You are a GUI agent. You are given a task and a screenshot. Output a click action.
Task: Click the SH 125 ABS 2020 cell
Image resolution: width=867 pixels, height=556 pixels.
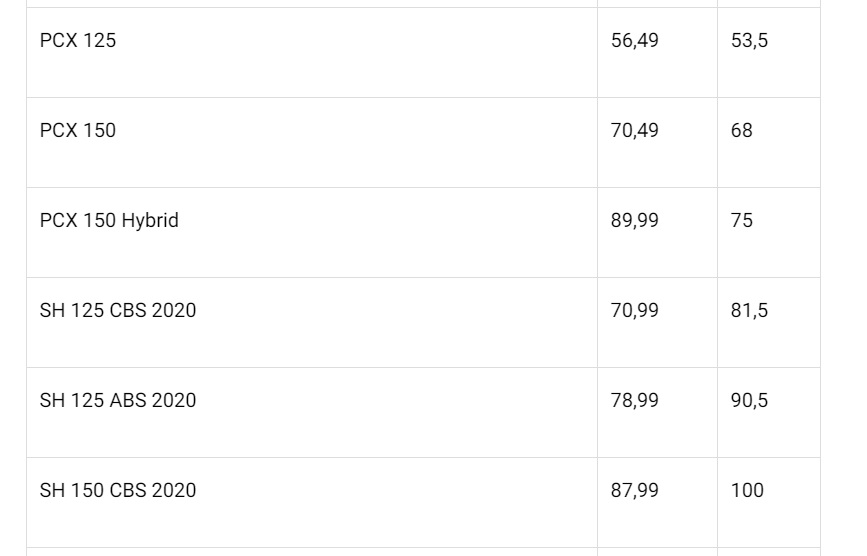click(x=118, y=401)
